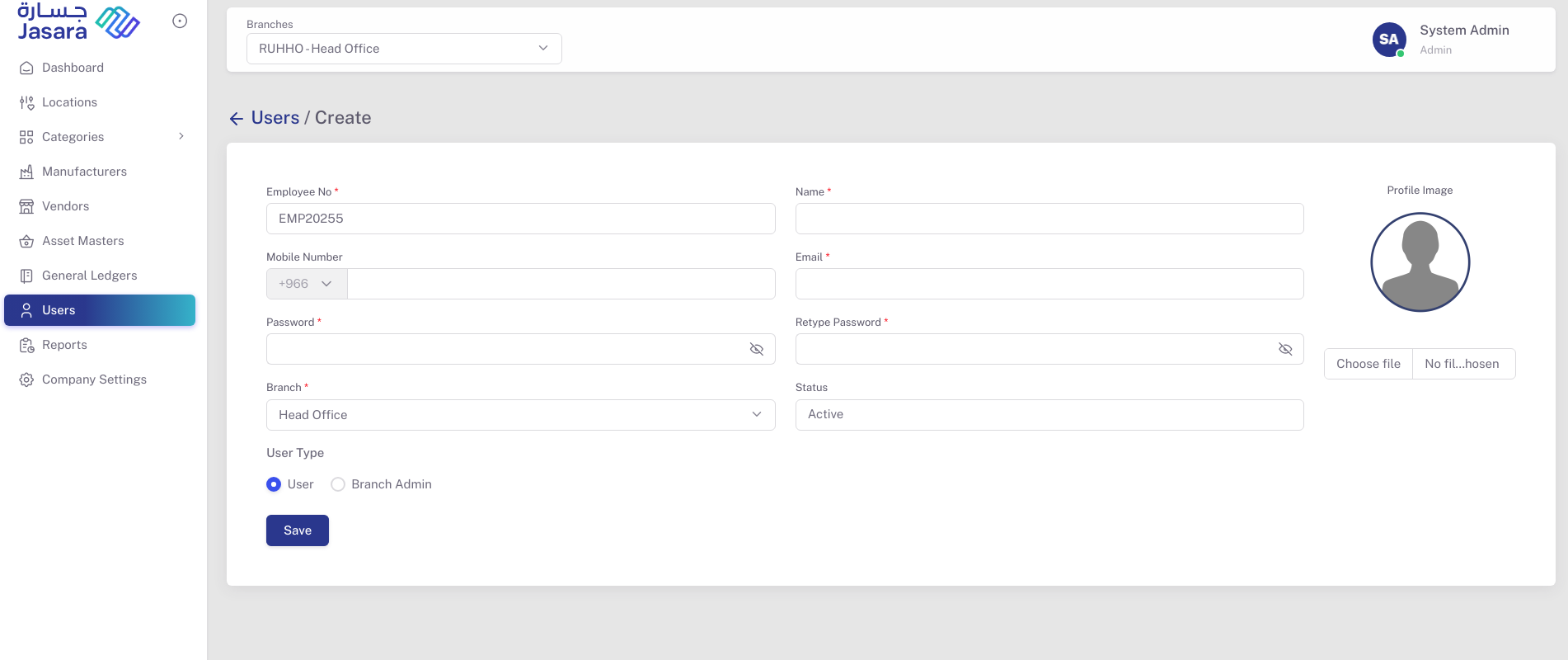
Task: Show the Password field text
Action: click(756, 349)
